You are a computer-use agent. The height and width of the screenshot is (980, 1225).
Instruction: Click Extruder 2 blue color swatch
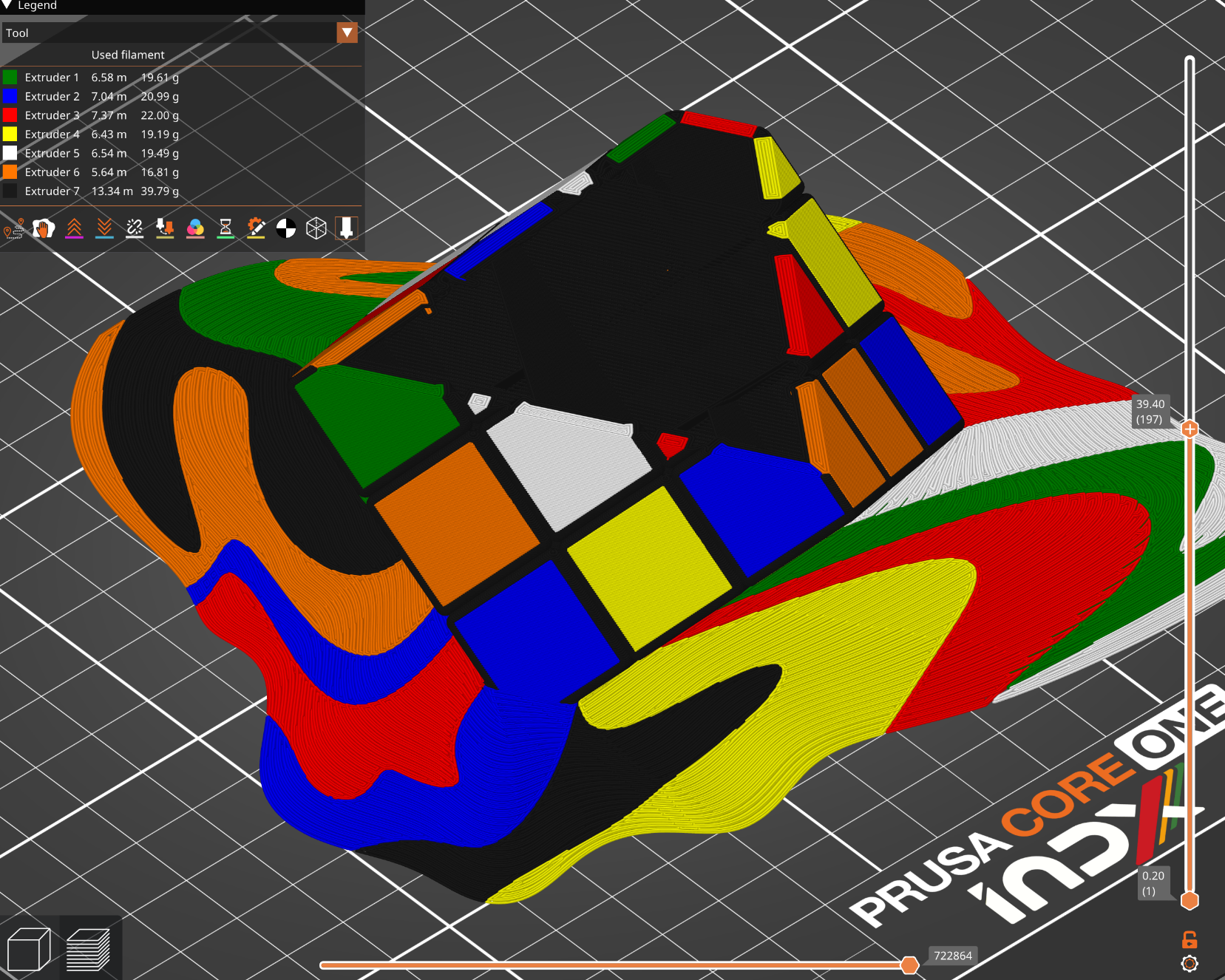[x=10, y=96]
